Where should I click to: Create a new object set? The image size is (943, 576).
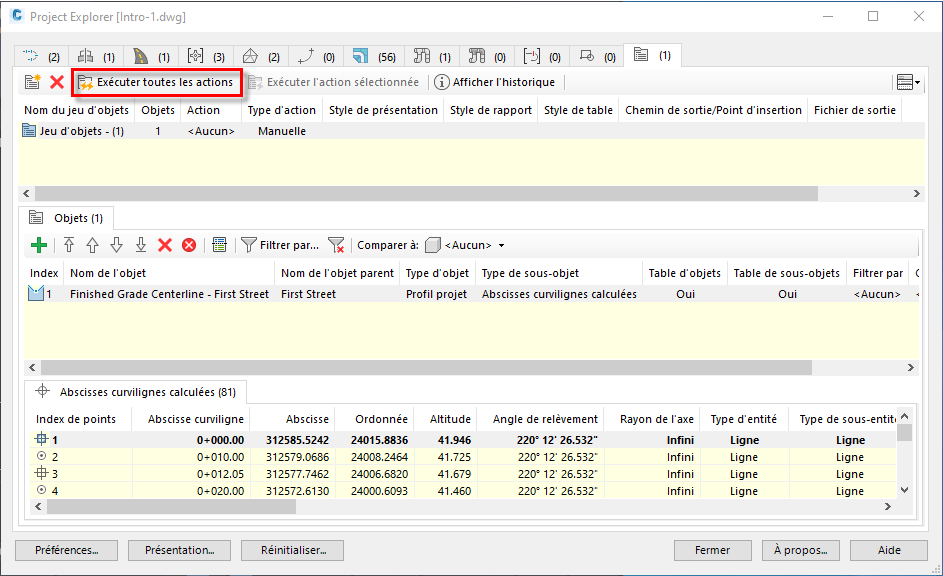click(32, 82)
